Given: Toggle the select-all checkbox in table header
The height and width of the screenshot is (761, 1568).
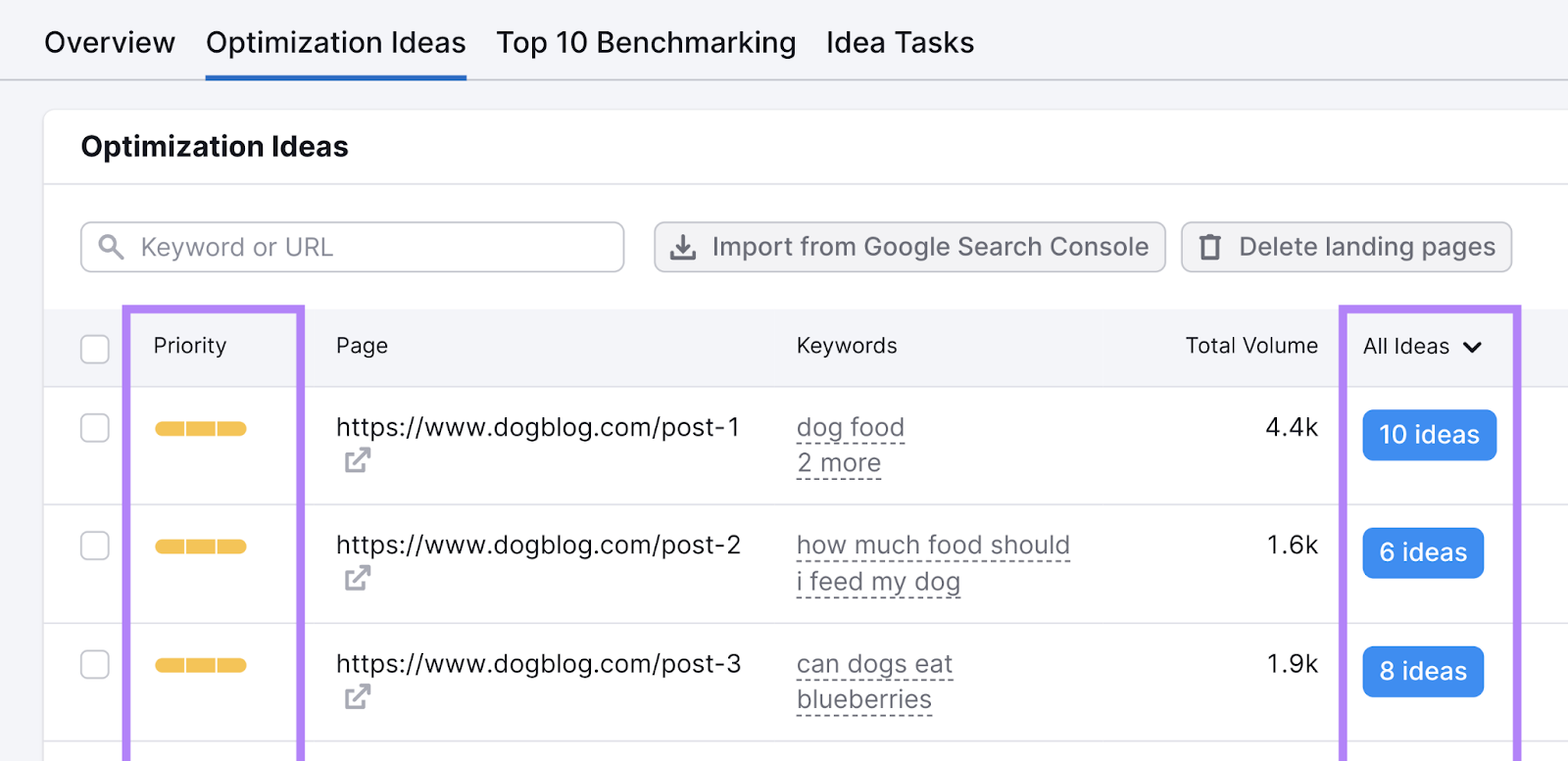Looking at the screenshot, I should pos(95,349).
